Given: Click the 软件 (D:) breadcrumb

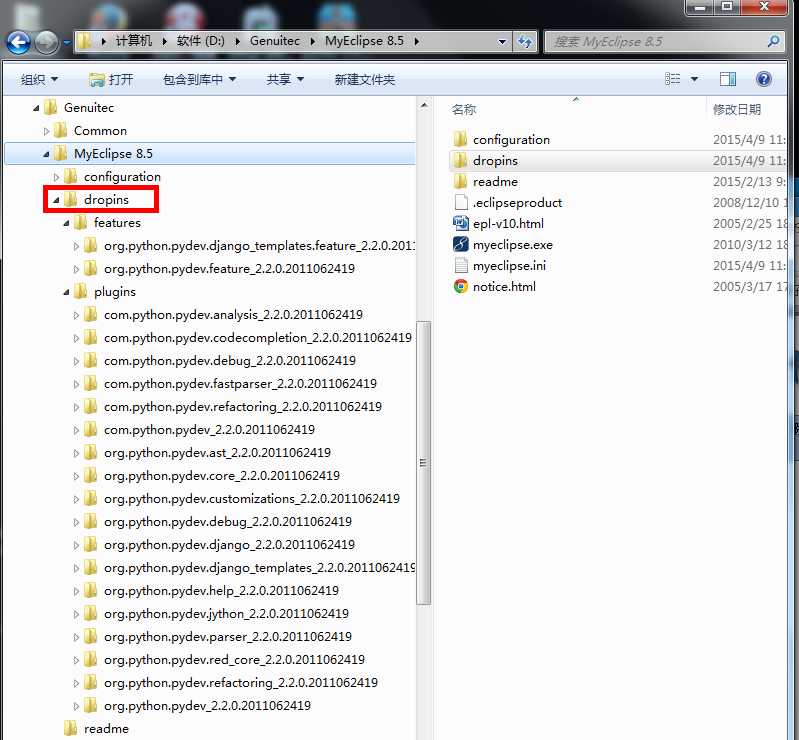Looking at the screenshot, I should click(x=200, y=41).
